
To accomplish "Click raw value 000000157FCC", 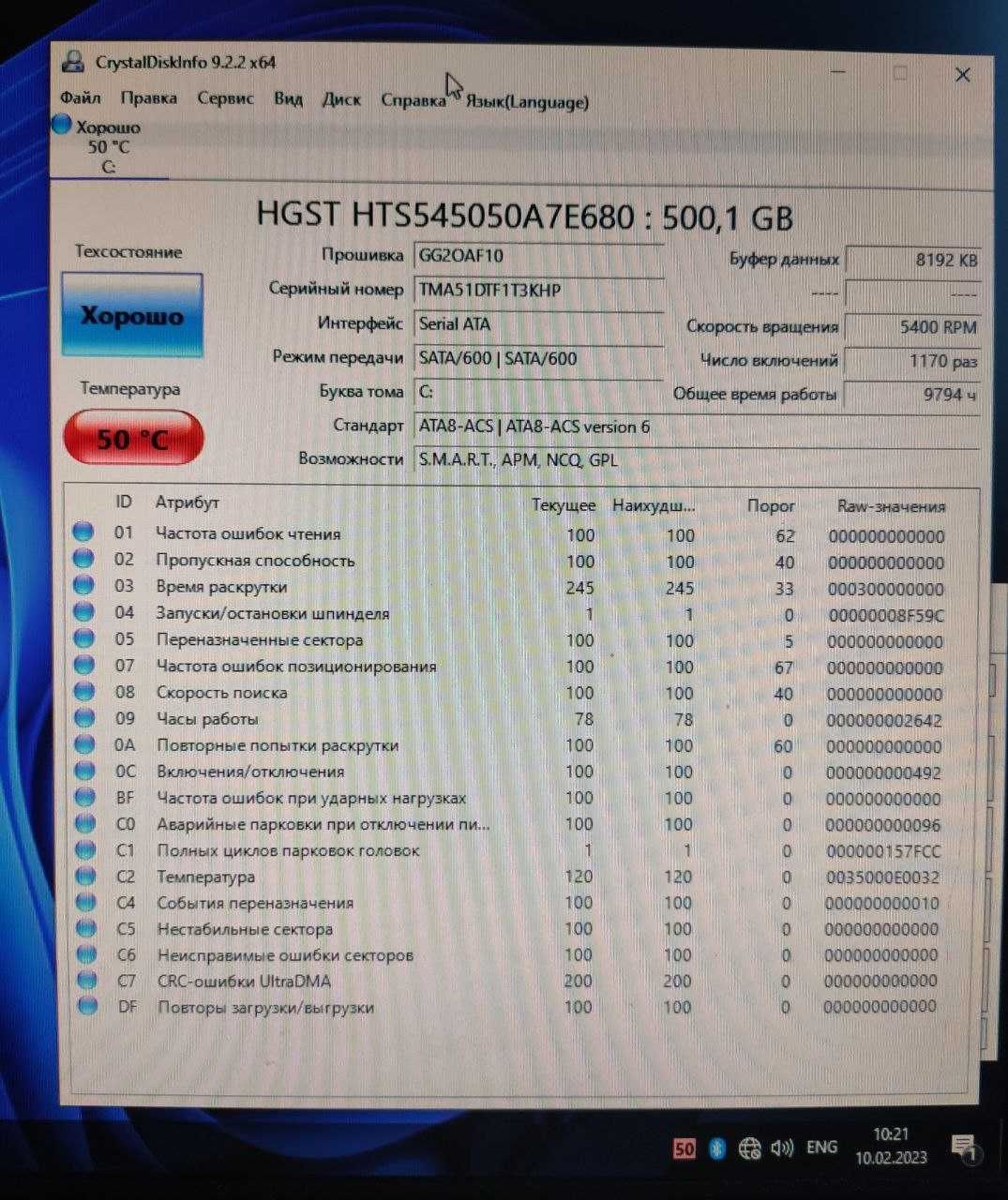I will 883,852.
